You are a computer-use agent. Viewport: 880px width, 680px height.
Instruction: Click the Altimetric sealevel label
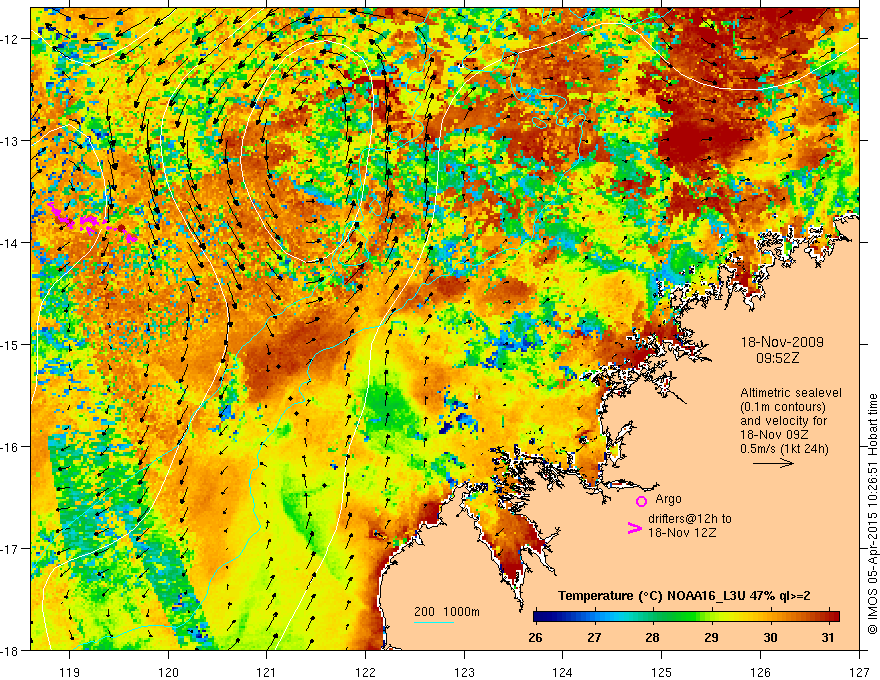[x=791, y=393]
